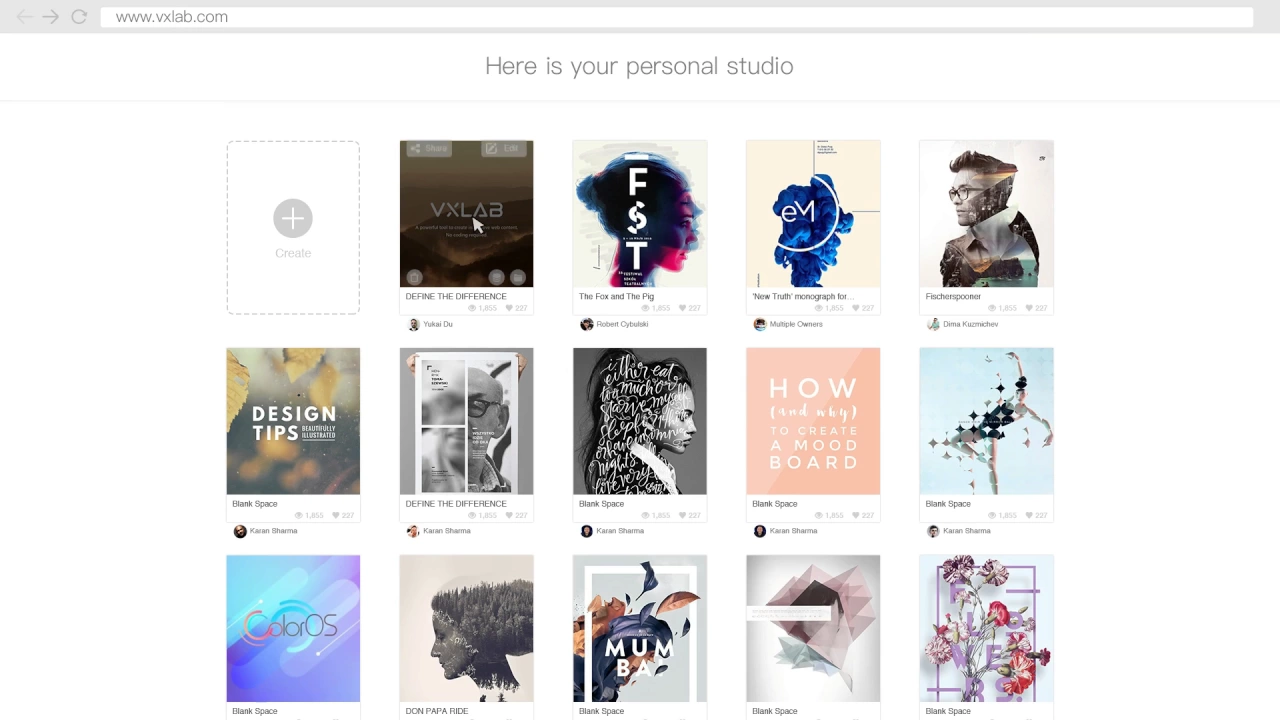Reload the page with refresh icon

pyautogui.click(x=79, y=17)
